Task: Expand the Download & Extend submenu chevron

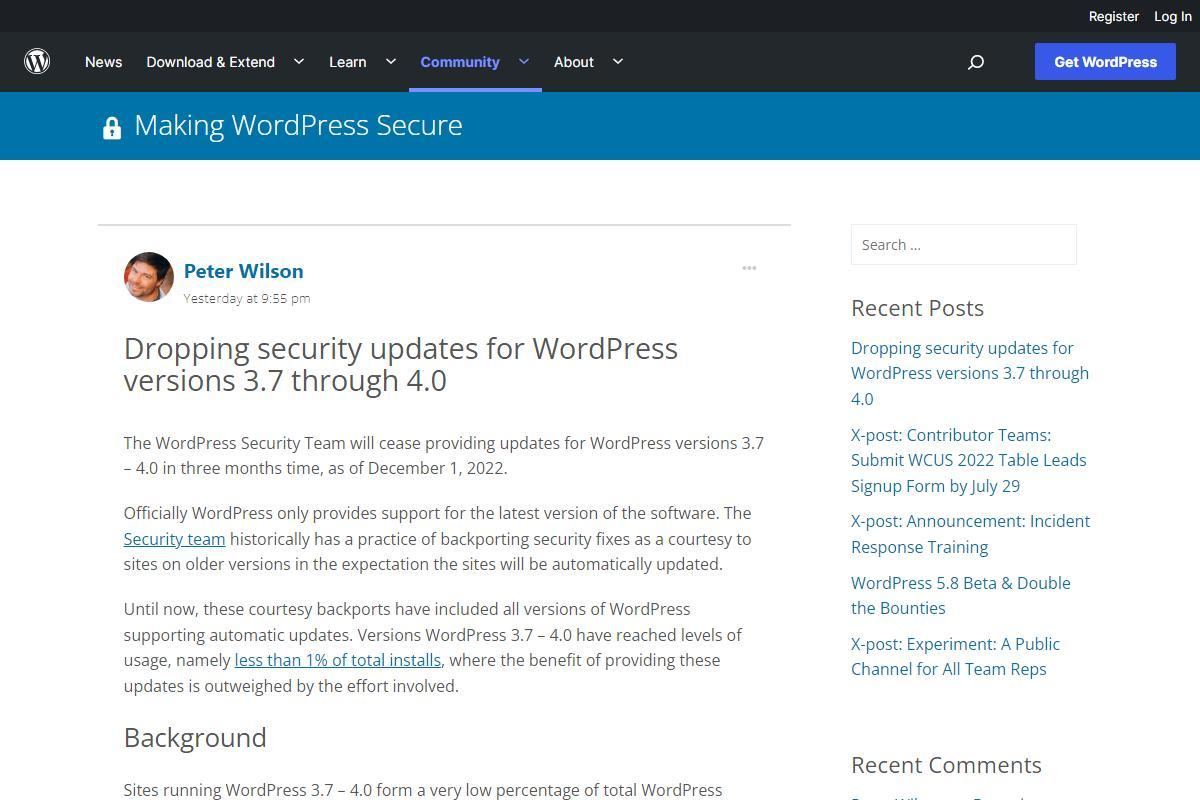Action: click(298, 62)
